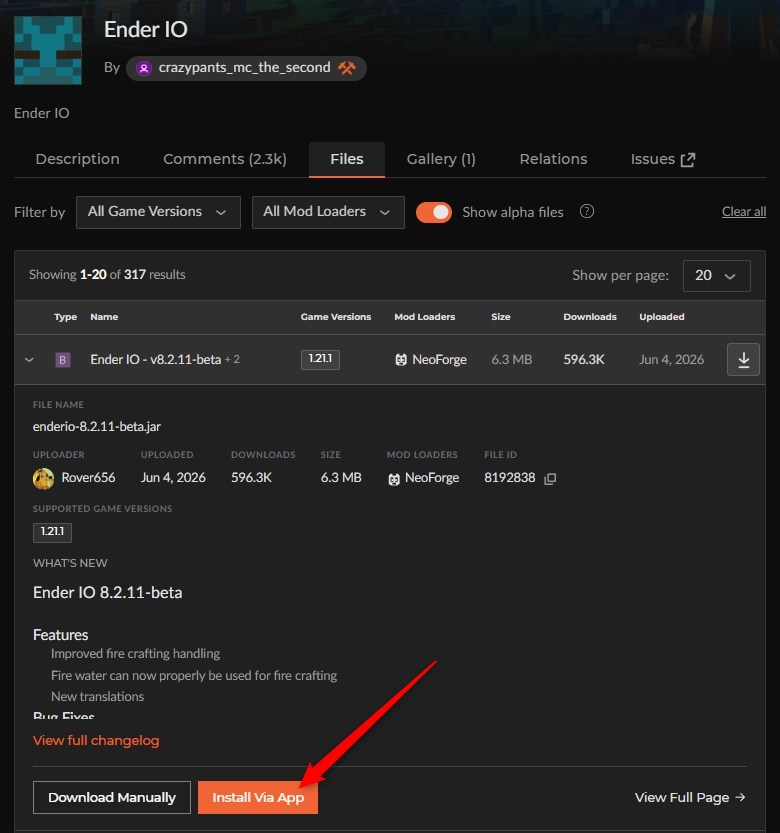Click the Mod Loaders column header
Image resolution: width=780 pixels, height=833 pixels.
425,317
